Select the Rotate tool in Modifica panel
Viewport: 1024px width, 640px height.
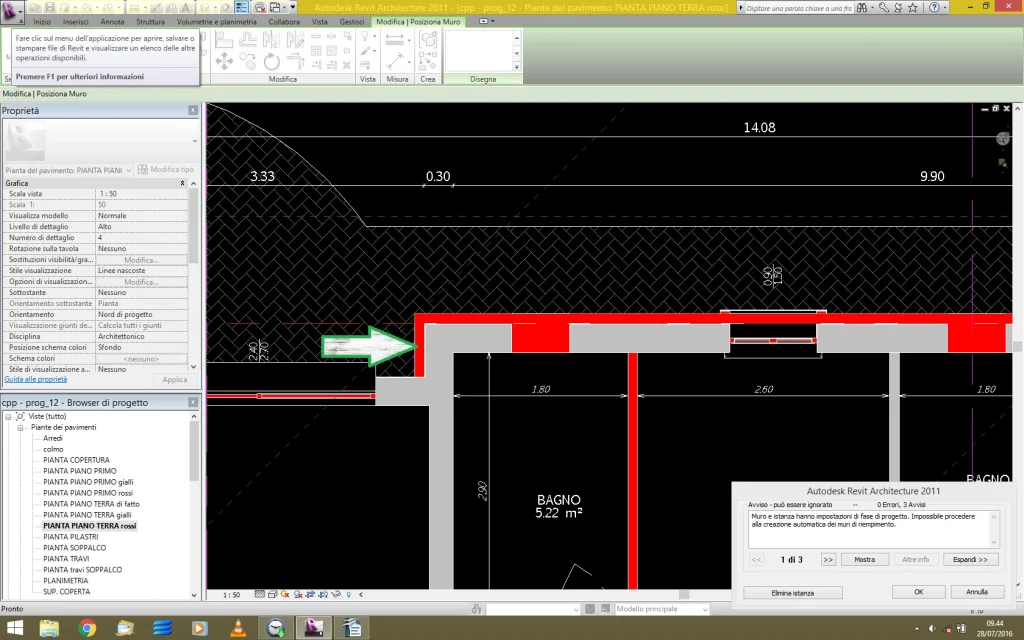point(271,61)
